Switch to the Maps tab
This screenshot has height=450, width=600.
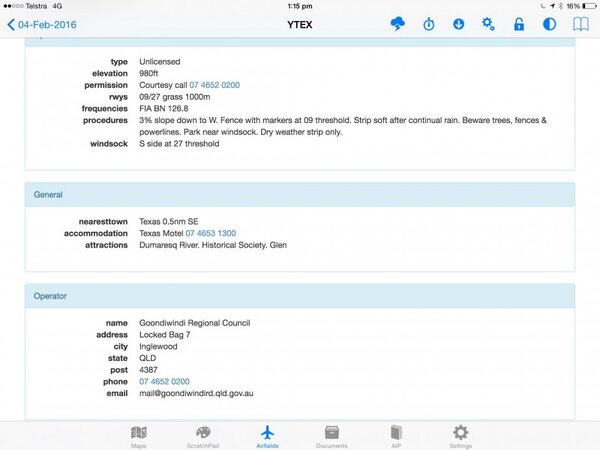coord(139,435)
